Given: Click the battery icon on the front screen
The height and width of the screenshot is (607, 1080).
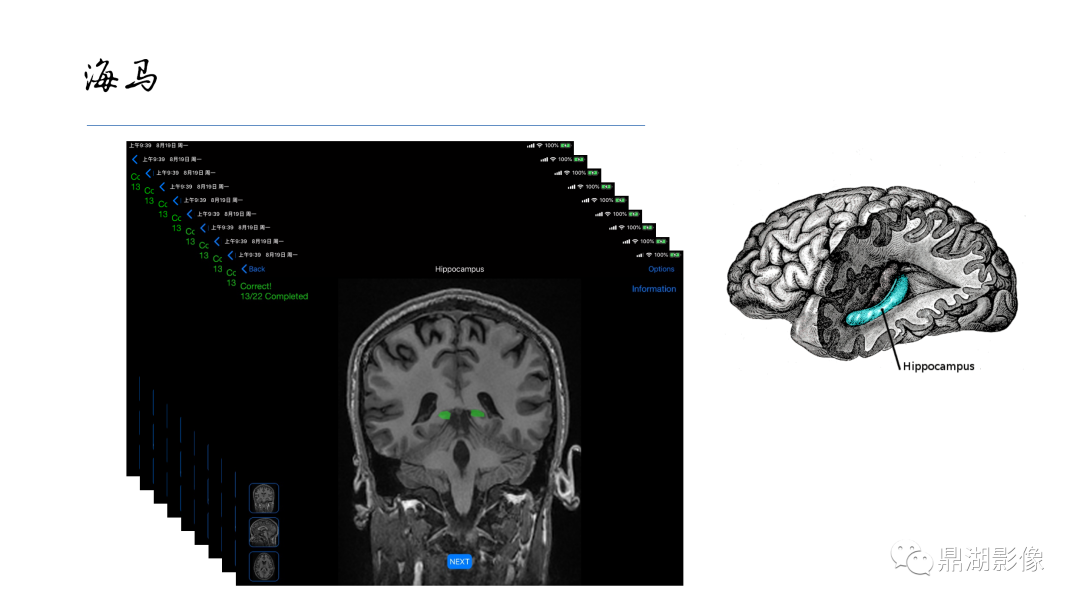Looking at the screenshot, I should click(x=675, y=255).
